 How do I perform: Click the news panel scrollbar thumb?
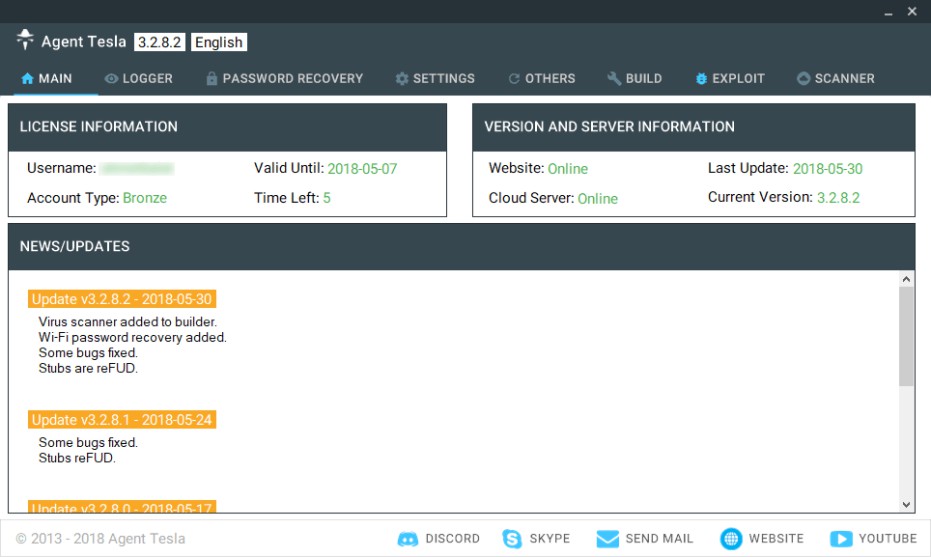pyautogui.click(x=906, y=336)
